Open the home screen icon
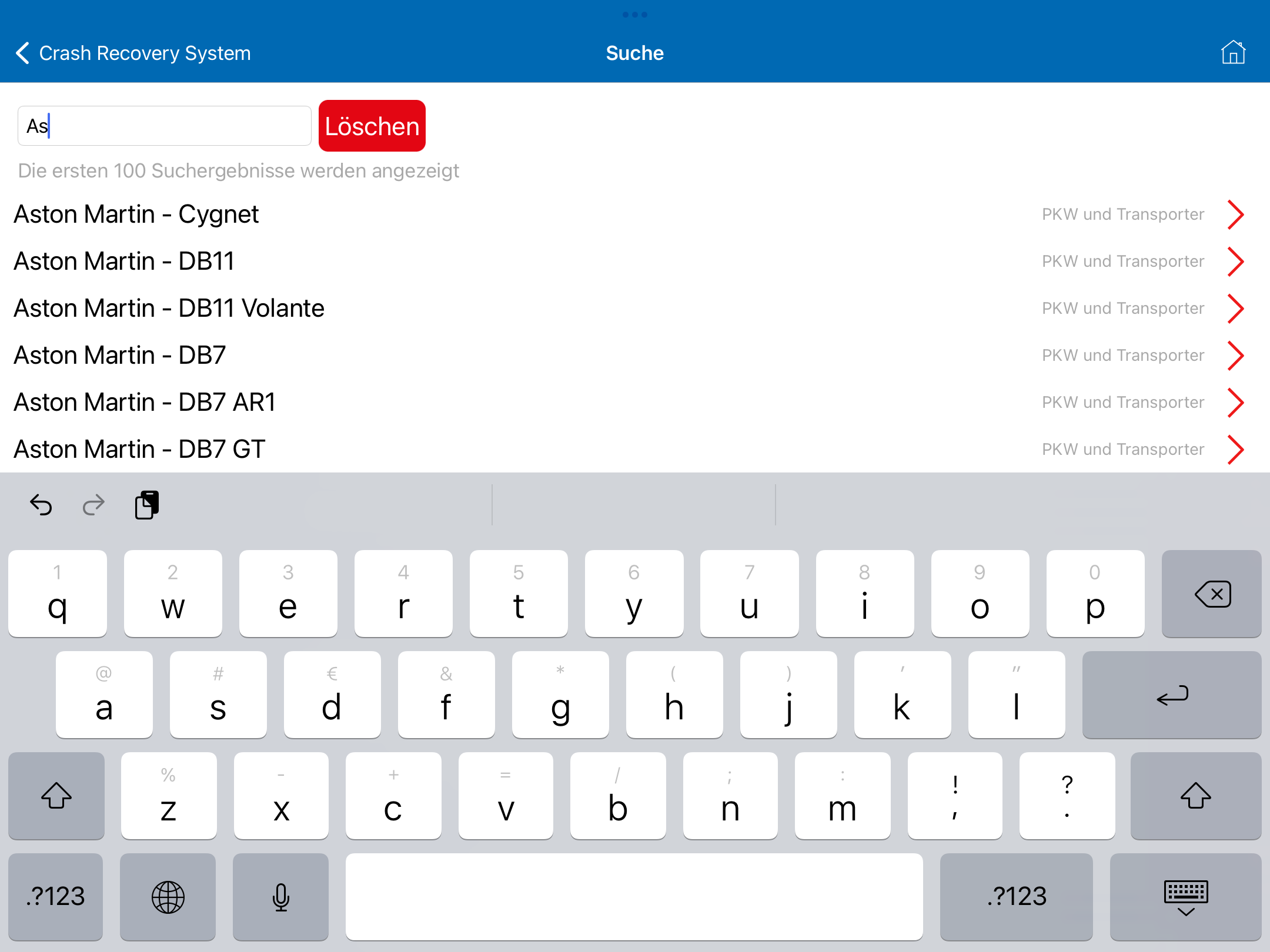Viewport: 1270px width, 952px height. pos(1233,52)
